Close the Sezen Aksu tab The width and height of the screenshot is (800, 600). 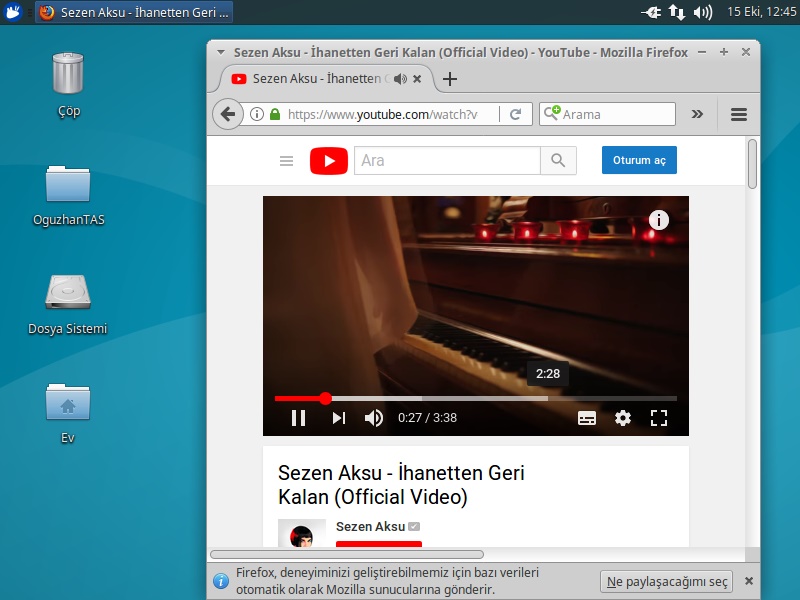coord(417,79)
